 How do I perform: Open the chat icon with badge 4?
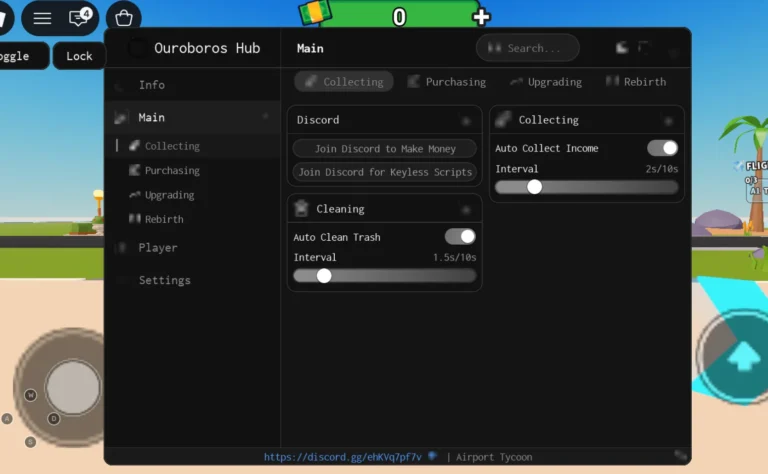tap(80, 18)
